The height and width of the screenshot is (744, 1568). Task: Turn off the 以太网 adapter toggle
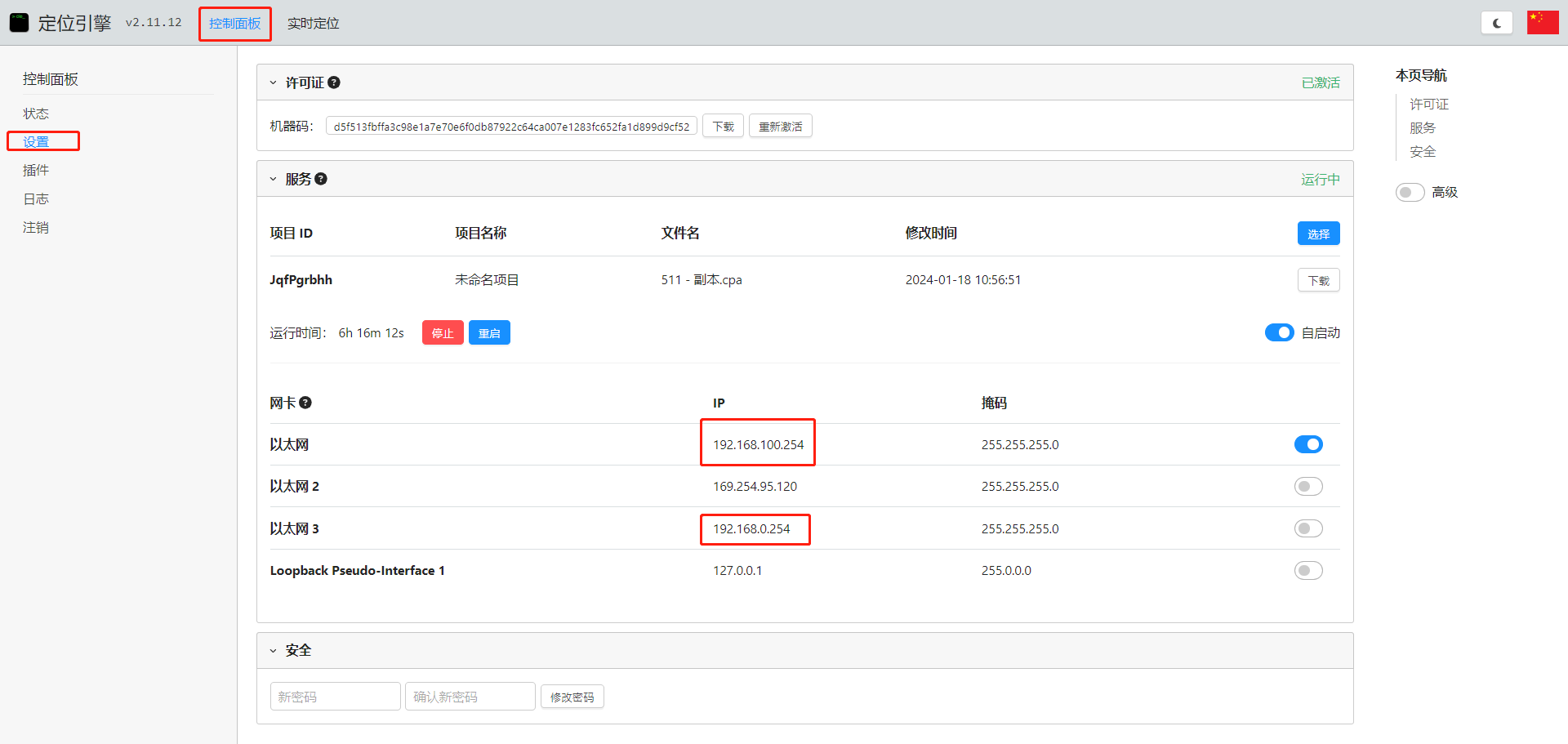(1307, 444)
